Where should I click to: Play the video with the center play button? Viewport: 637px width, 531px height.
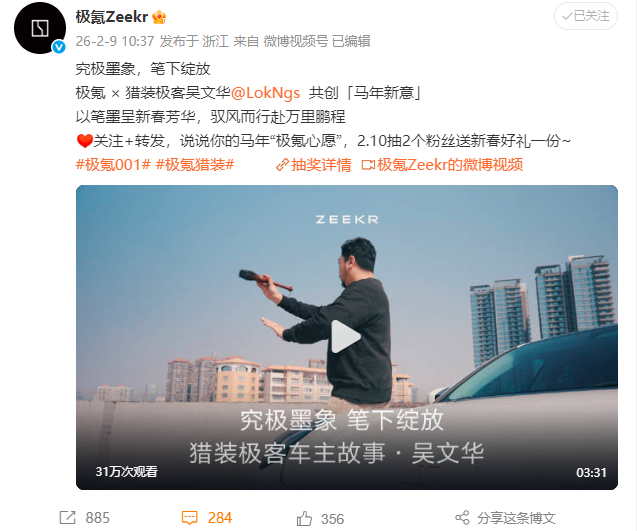(x=346, y=337)
